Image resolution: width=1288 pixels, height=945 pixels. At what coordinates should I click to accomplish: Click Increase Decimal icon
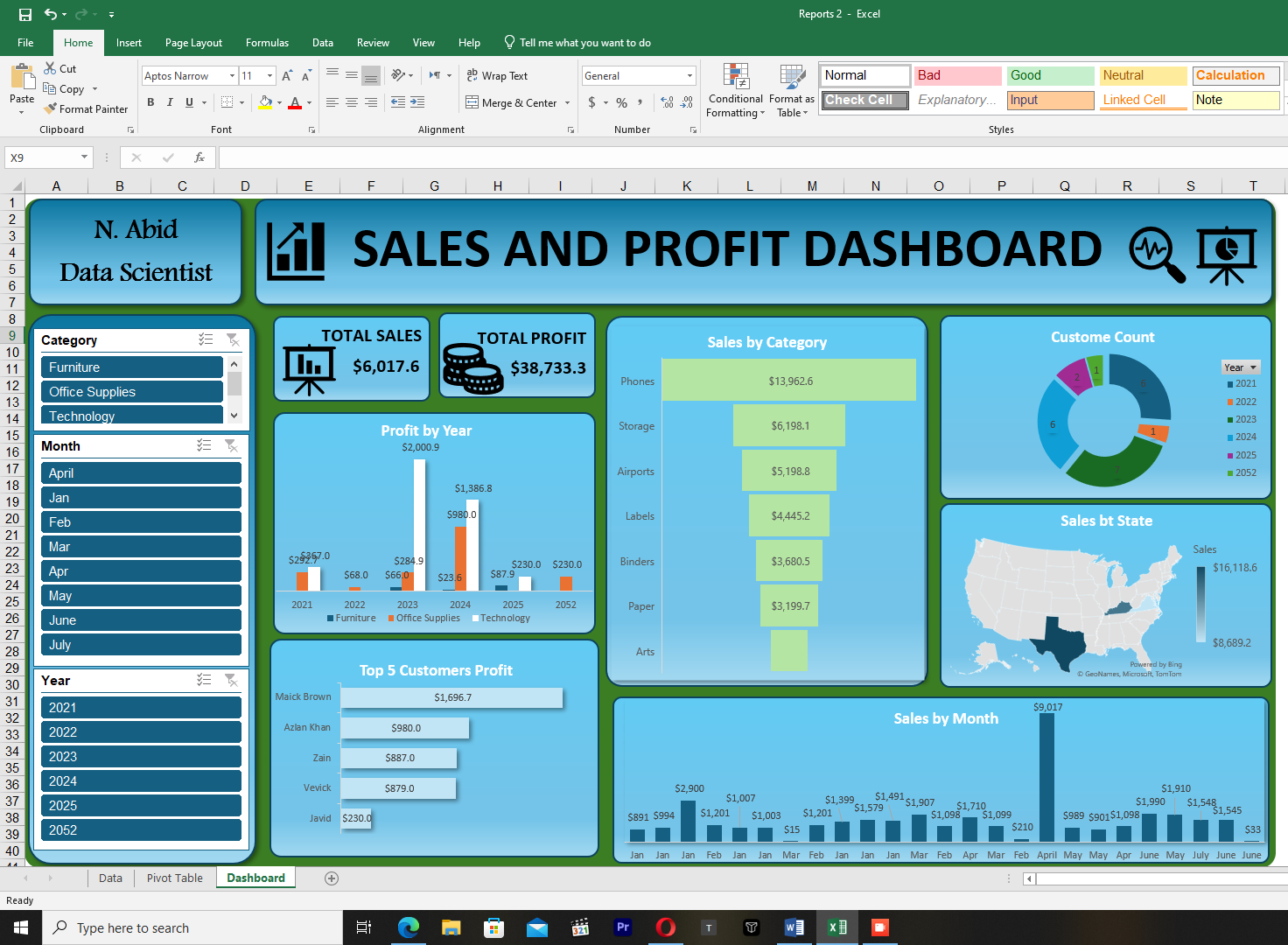coord(667,102)
